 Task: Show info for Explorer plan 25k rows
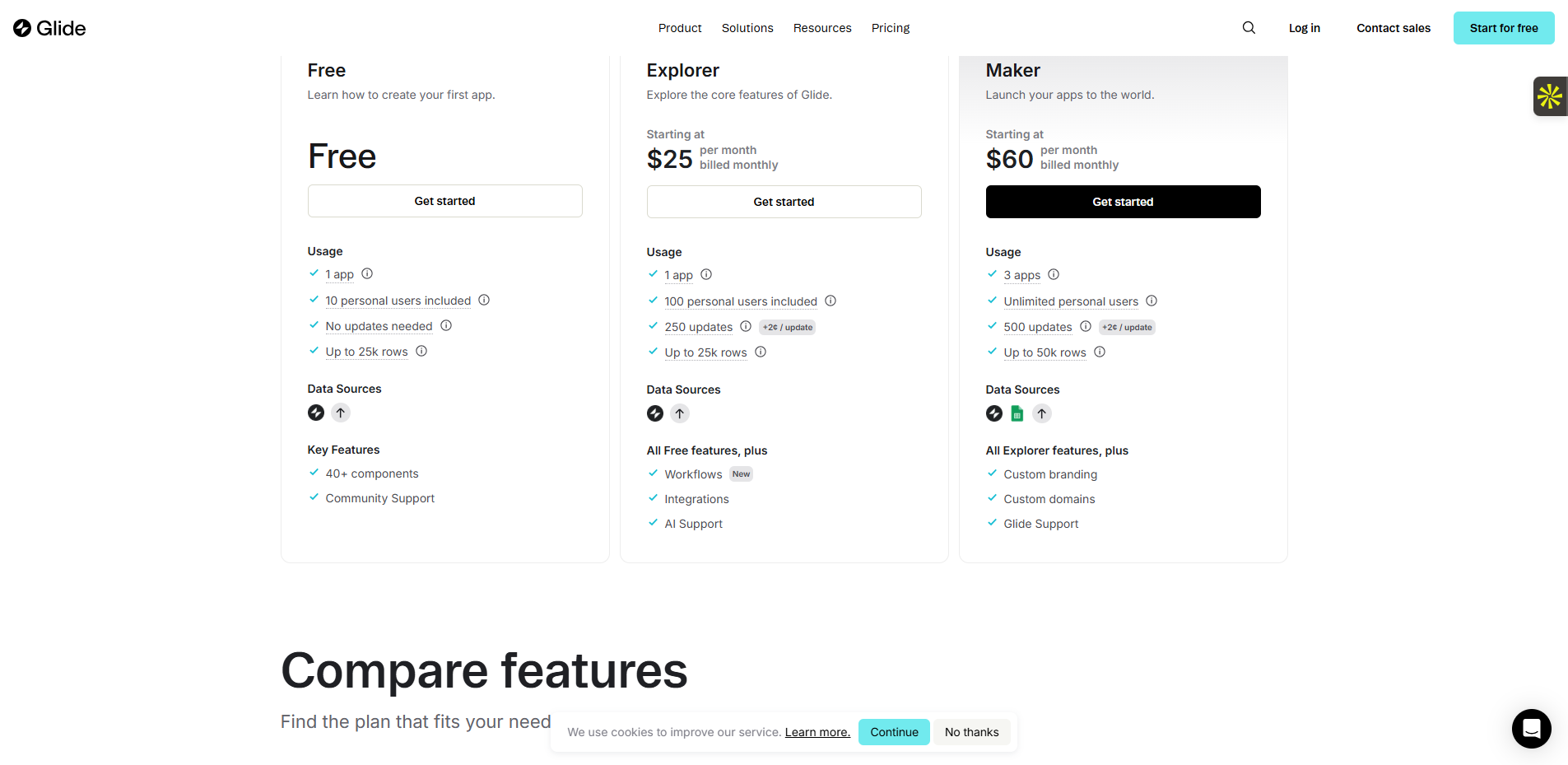[761, 352]
